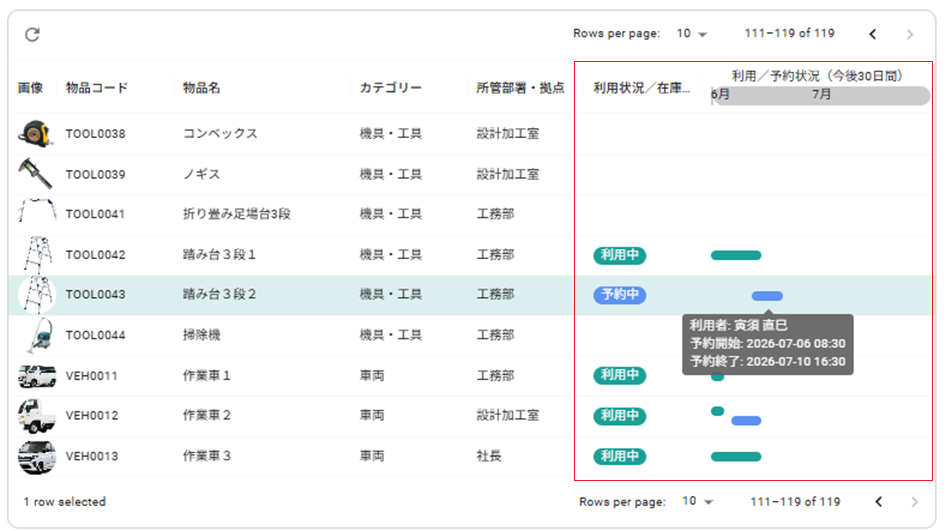This screenshot has height=531, width=946.
Task: Click item name 折り畳み足場台3段
Action: pos(236,214)
